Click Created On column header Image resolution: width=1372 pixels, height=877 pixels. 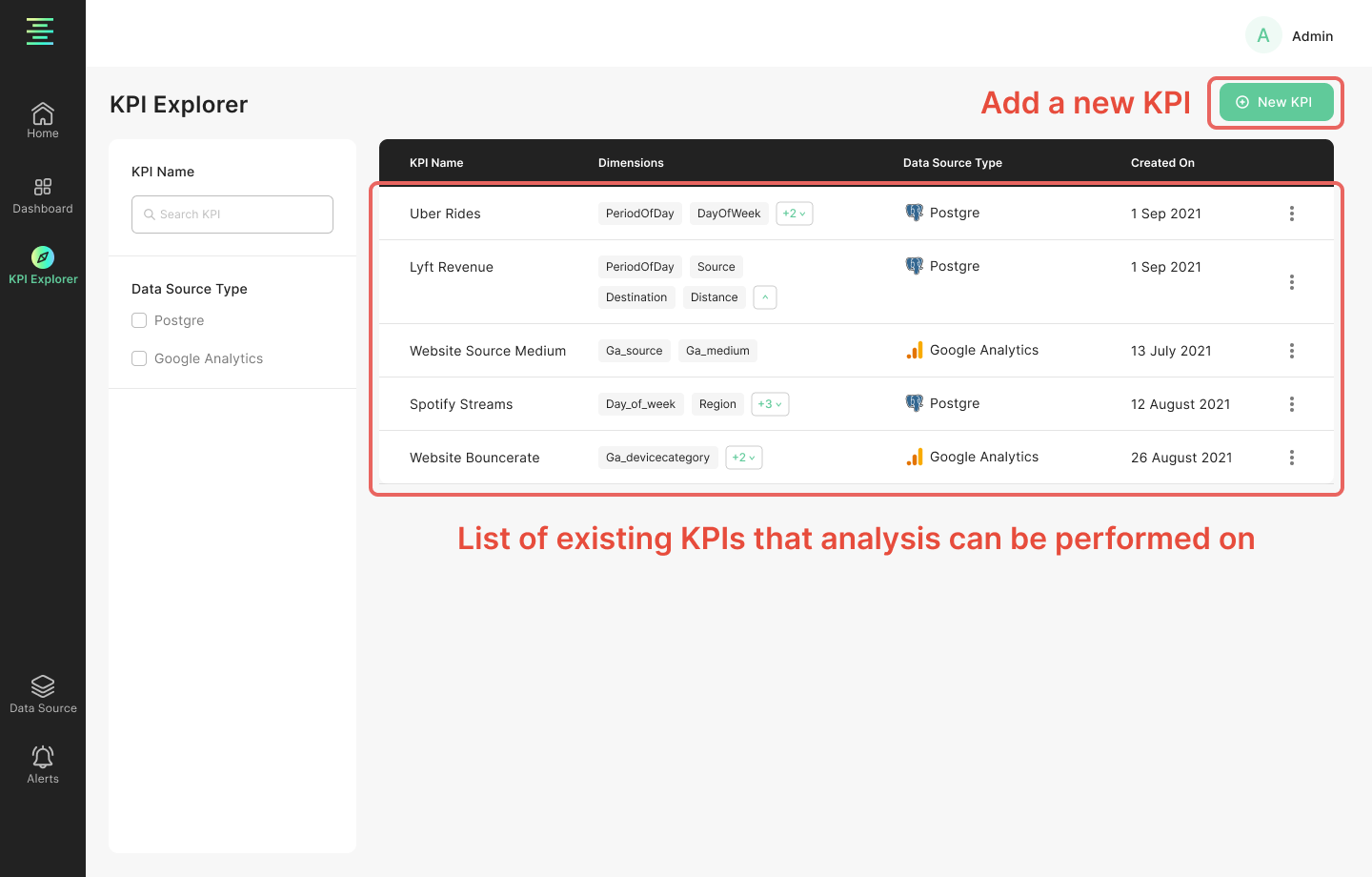pyautogui.click(x=1162, y=163)
